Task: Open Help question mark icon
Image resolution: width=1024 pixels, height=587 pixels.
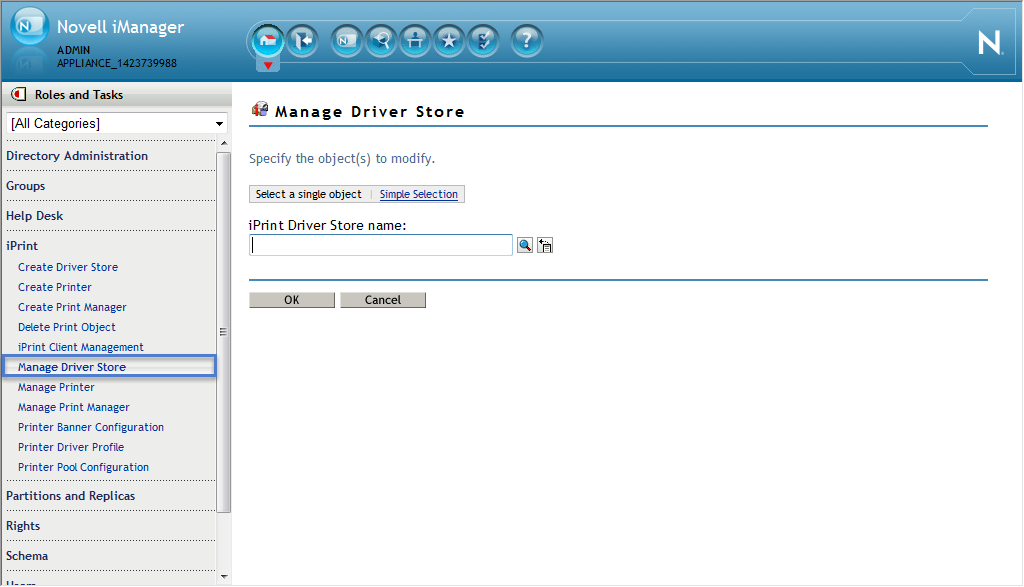Action: [526, 41]
